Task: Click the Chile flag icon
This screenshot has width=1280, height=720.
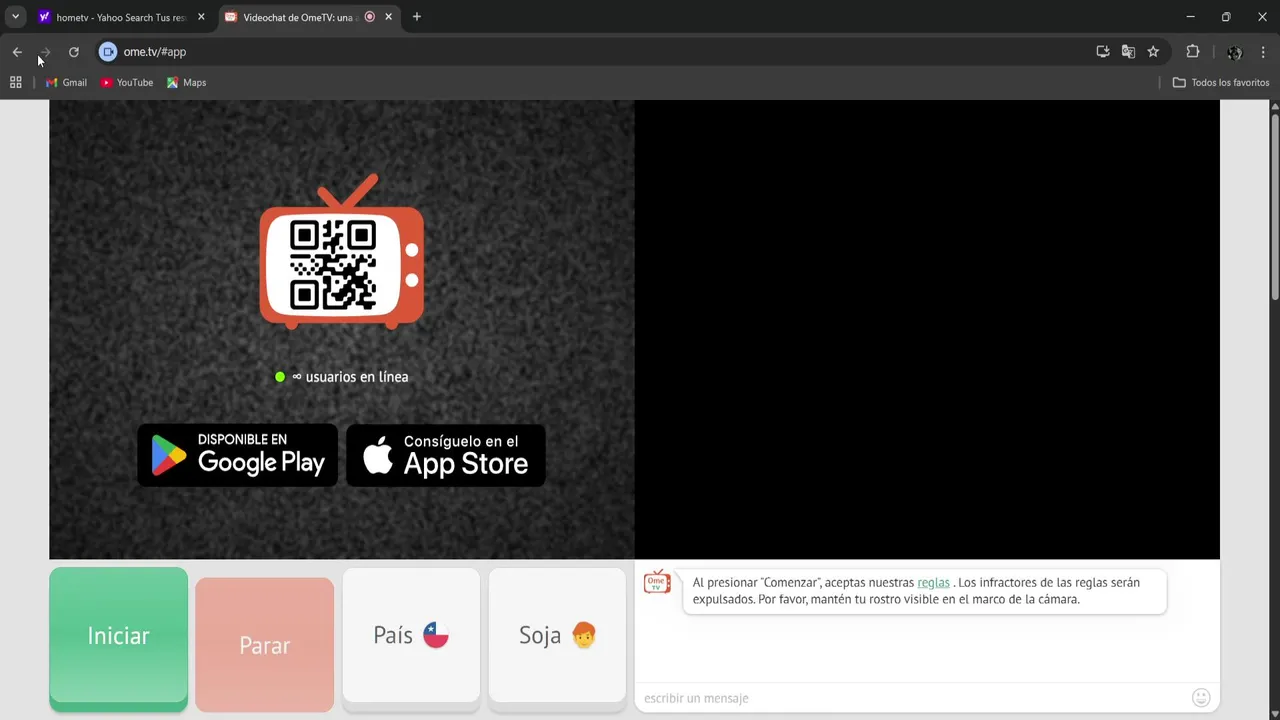Action: pos(436,635)
